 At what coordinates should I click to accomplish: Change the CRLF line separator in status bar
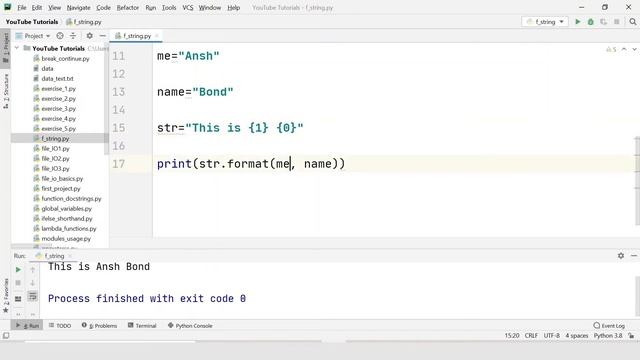tap(531, 336)
